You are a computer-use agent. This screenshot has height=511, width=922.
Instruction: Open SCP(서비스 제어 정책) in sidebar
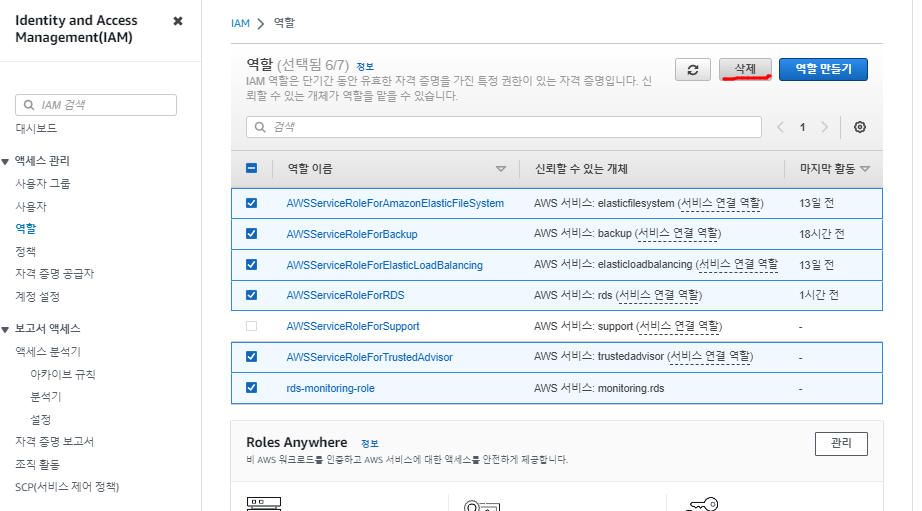coord(67,487)
